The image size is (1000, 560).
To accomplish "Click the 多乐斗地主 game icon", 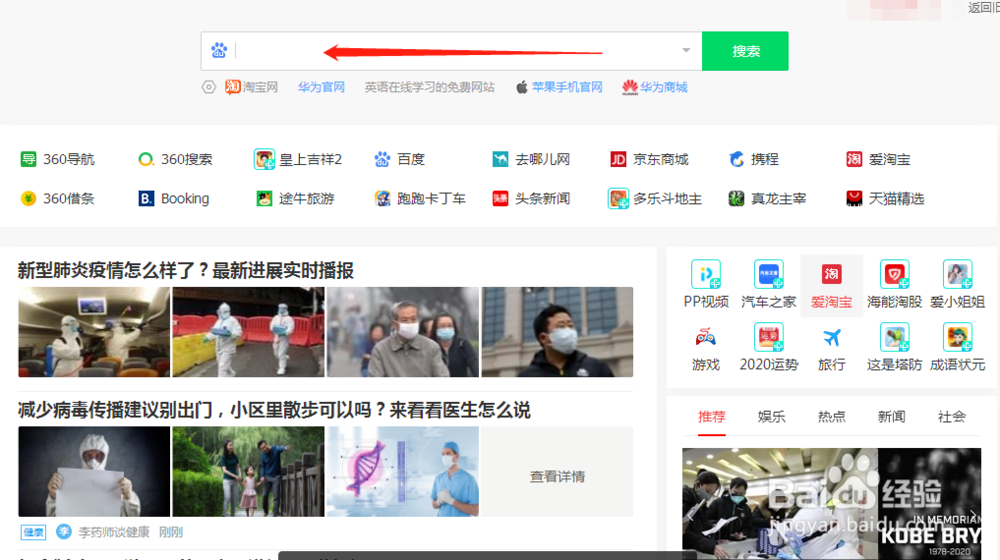I will [618, 198].
